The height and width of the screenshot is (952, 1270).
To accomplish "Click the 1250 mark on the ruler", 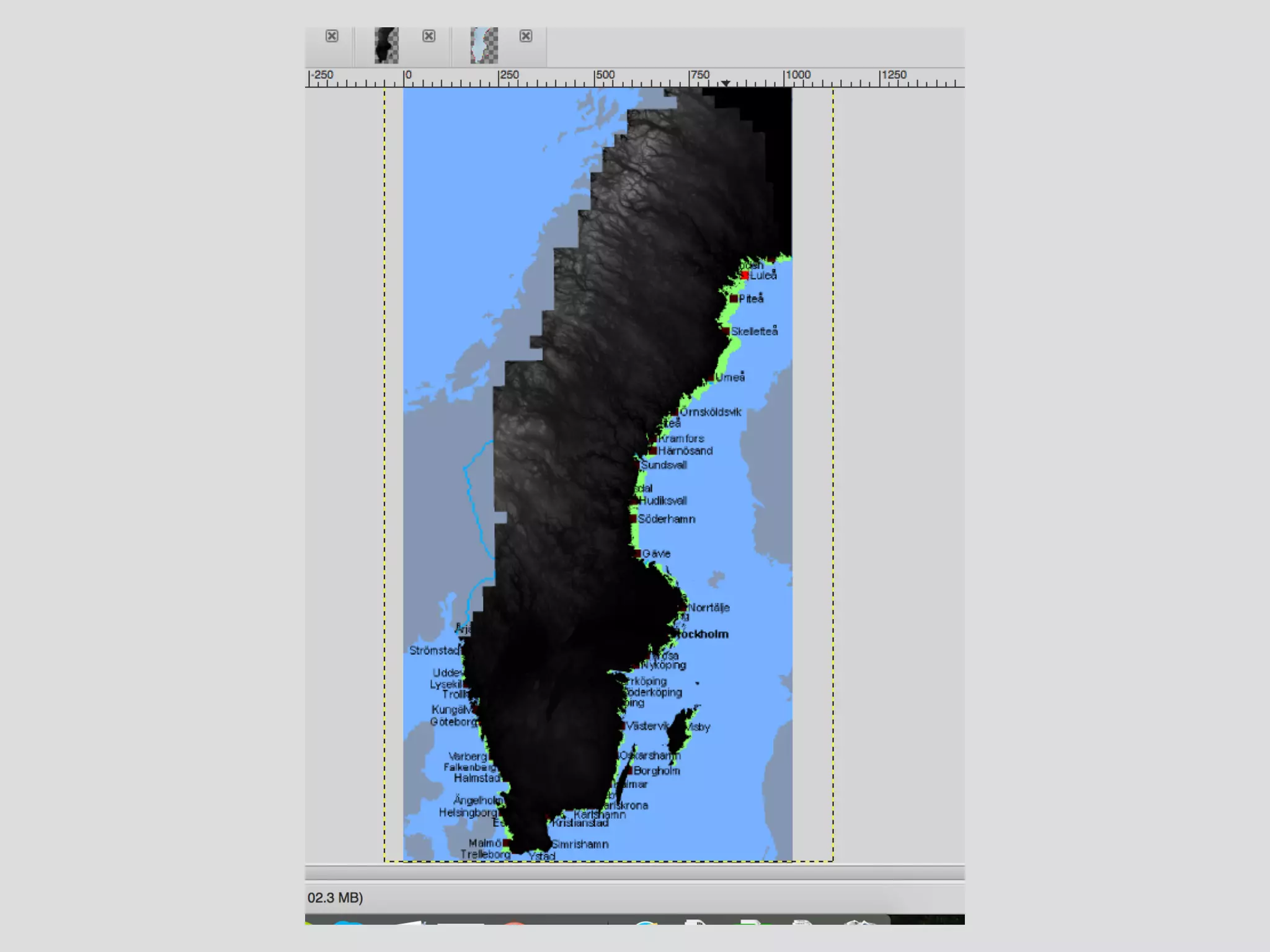I will pyautogui.click(x=894, y=76).
